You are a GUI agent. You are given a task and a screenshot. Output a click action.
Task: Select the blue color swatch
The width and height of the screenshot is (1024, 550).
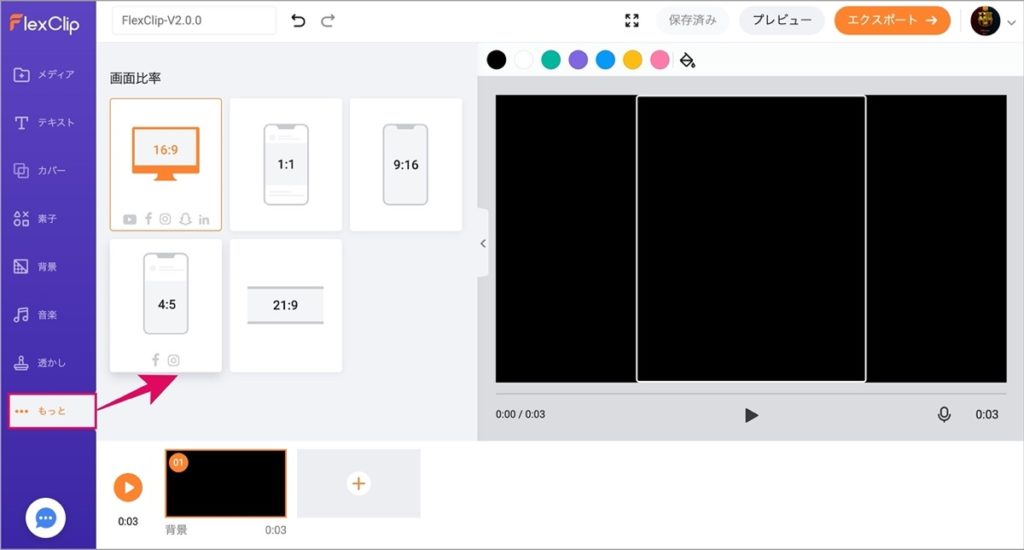(605, 59)
